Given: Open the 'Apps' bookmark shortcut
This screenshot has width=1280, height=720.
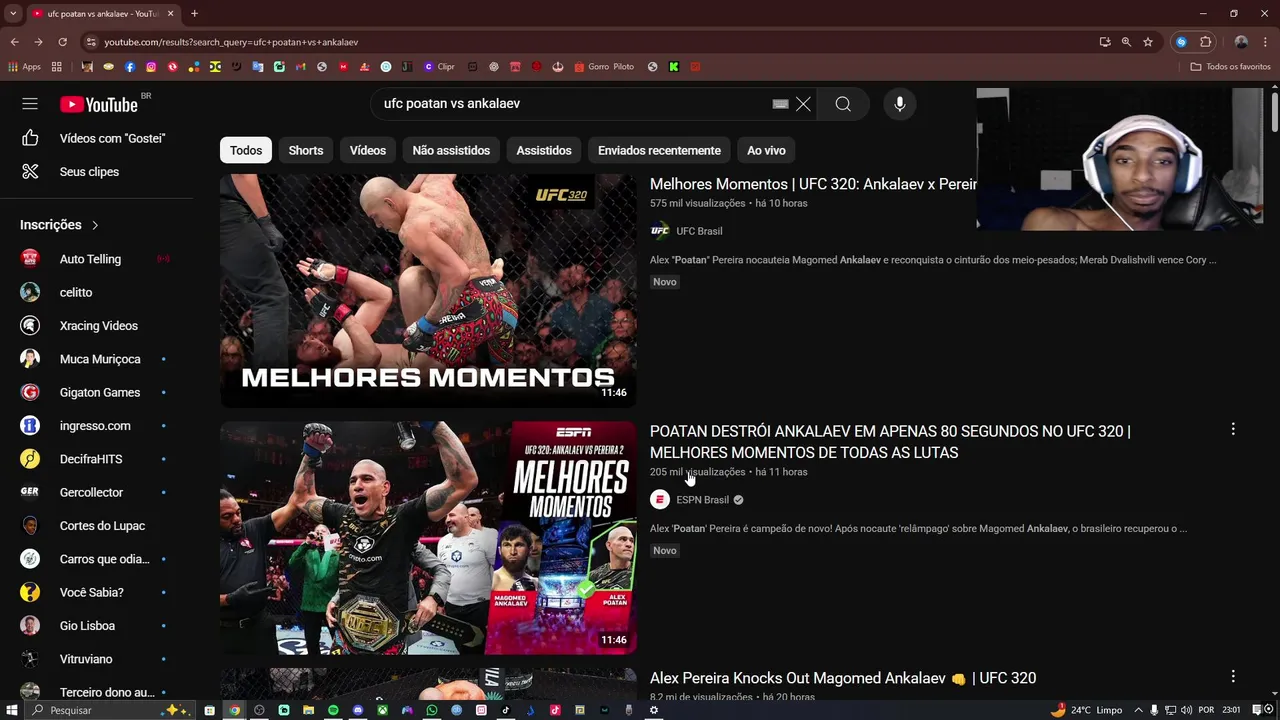Looking at the screenshot, I should (24, 67).
